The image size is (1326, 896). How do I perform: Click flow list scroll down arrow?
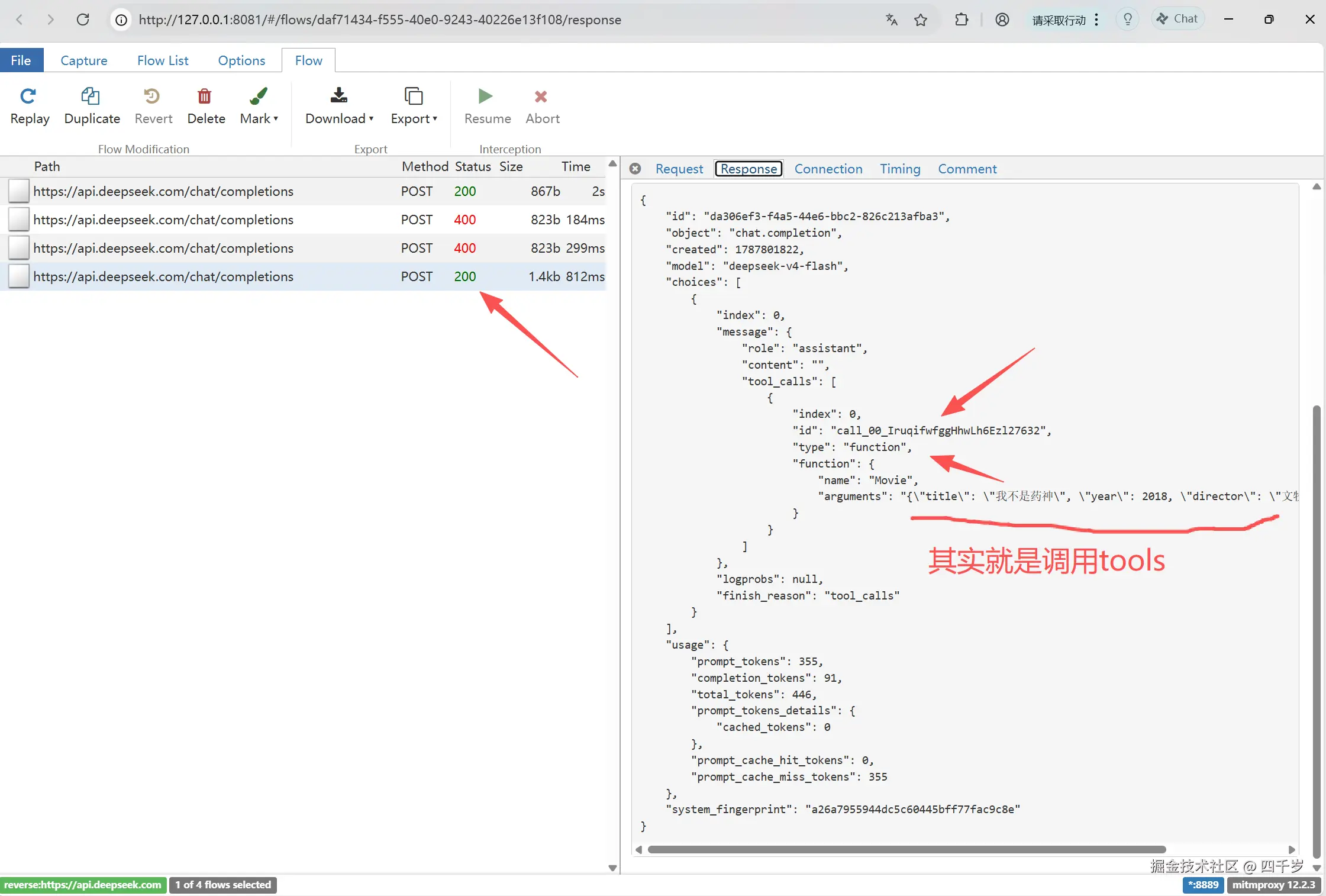pos(612,868)
